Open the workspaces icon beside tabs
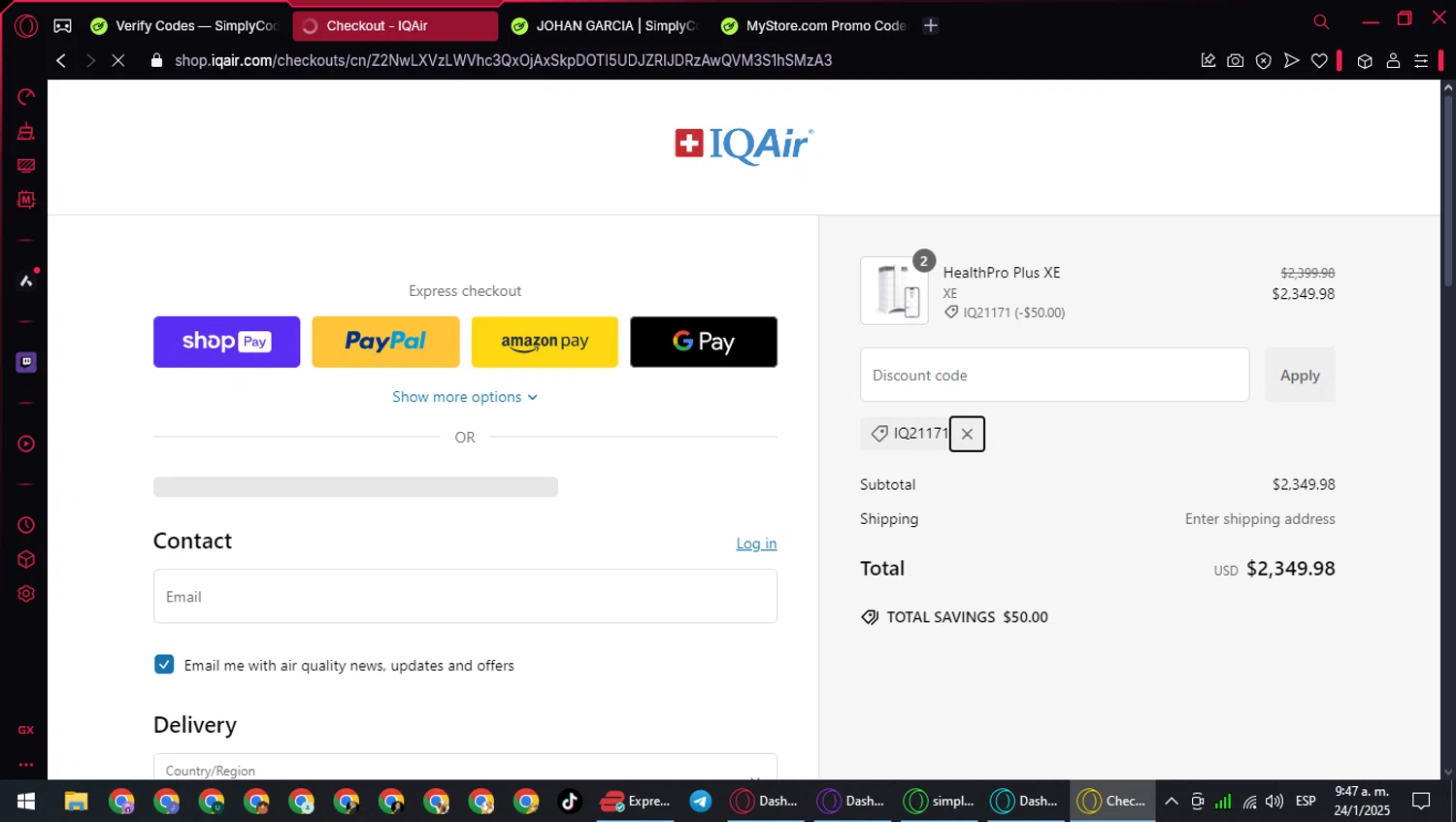1456x822 pixels. click(62, 26)
